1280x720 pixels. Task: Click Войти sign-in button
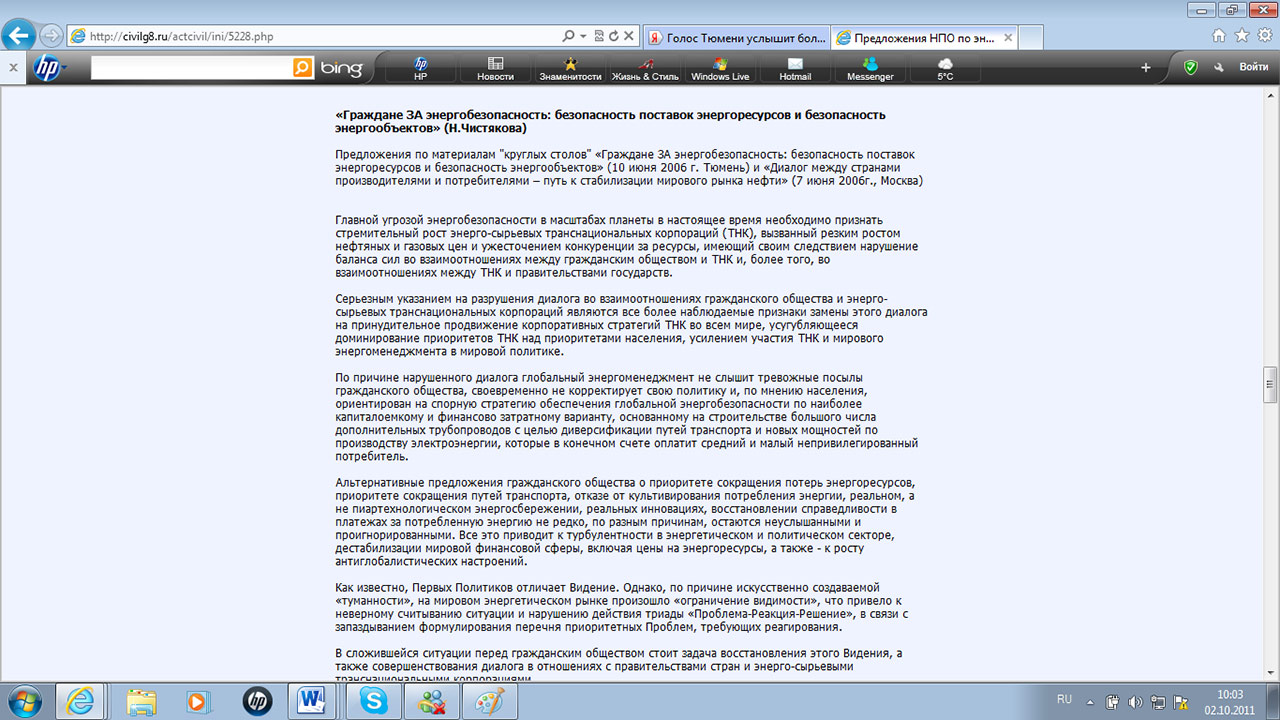1254,67
